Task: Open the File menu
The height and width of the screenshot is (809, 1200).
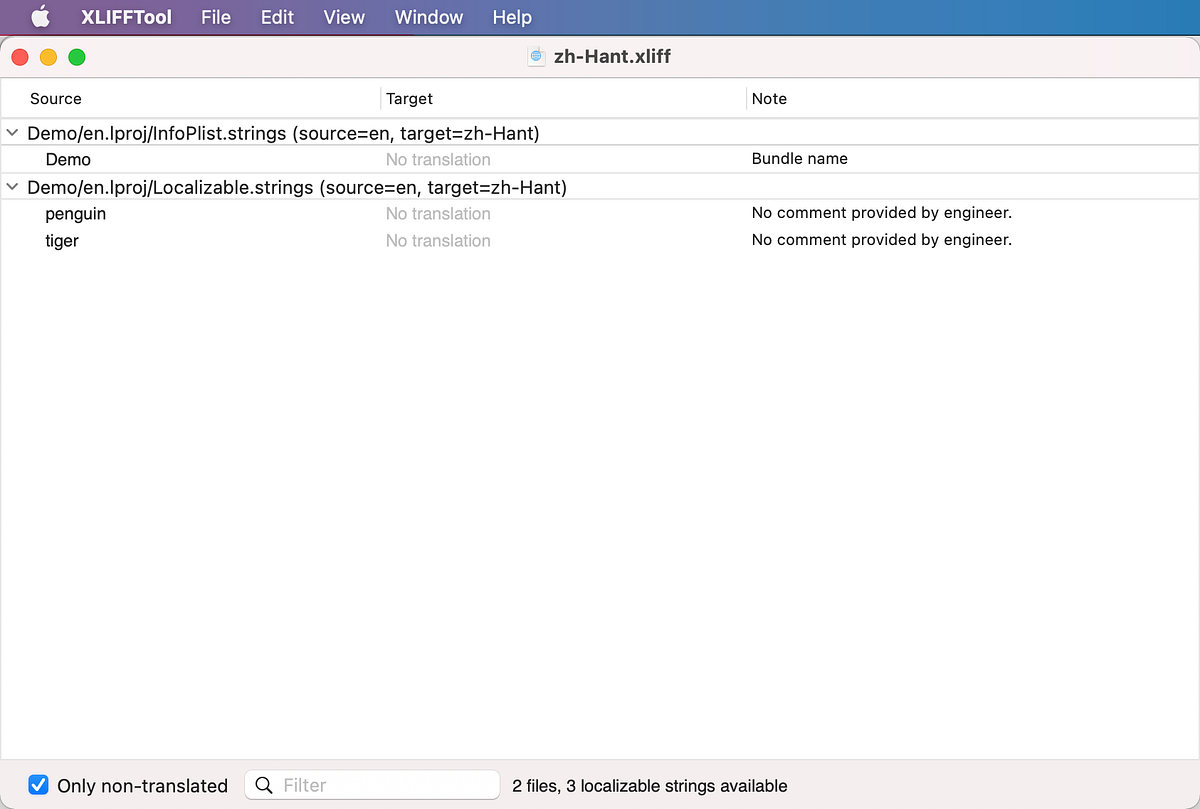Action: 215,16
